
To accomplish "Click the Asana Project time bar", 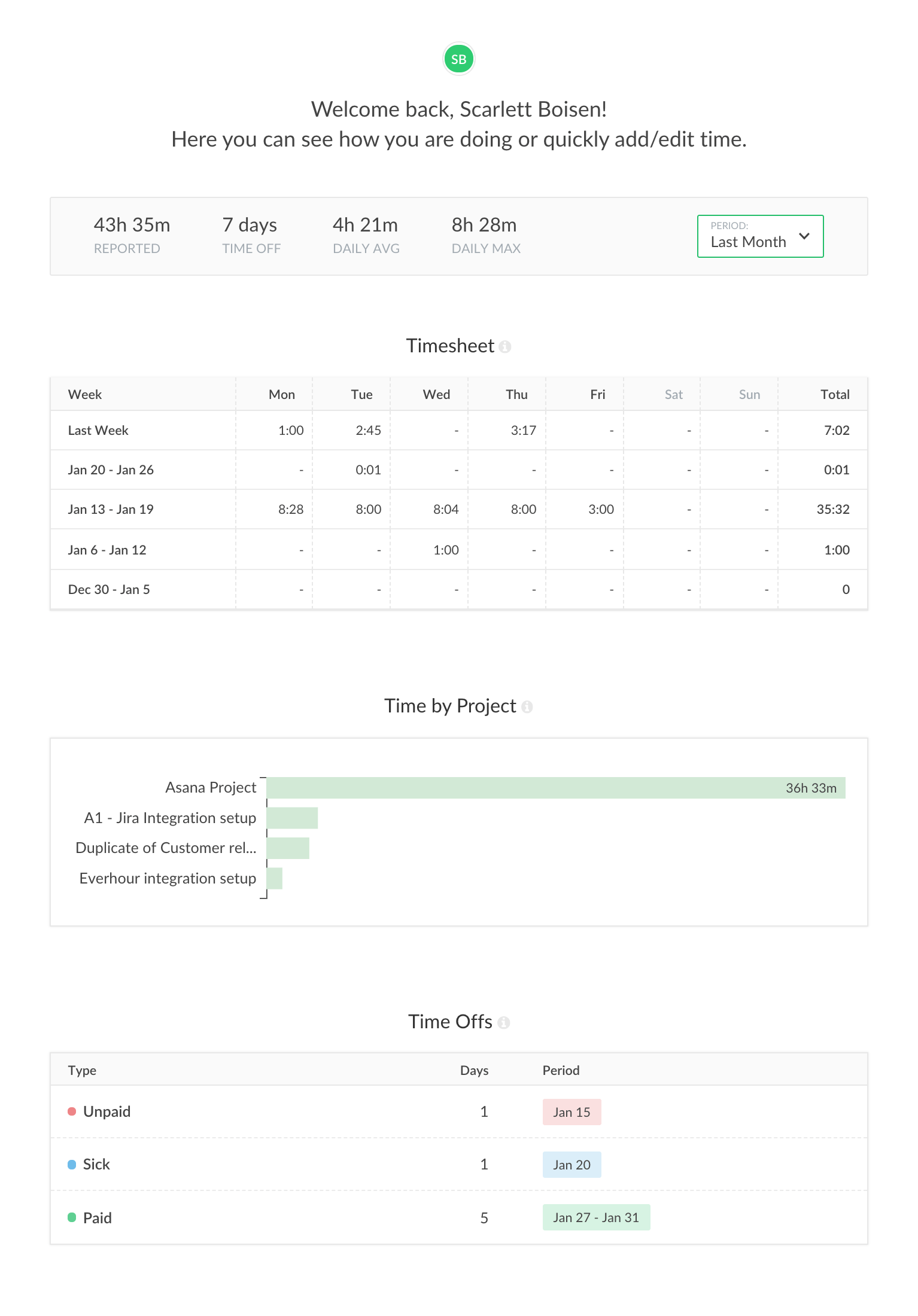I will point(555,788).
